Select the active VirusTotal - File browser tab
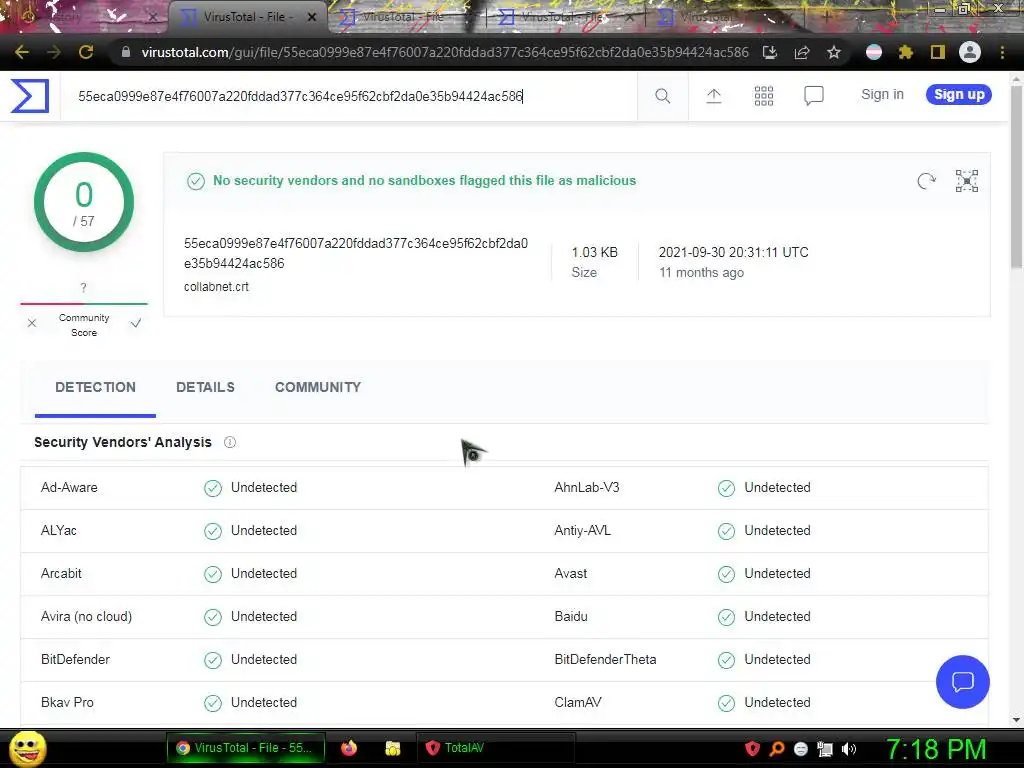The width and height of the screenshot is (1024, 768). [248, 17]
